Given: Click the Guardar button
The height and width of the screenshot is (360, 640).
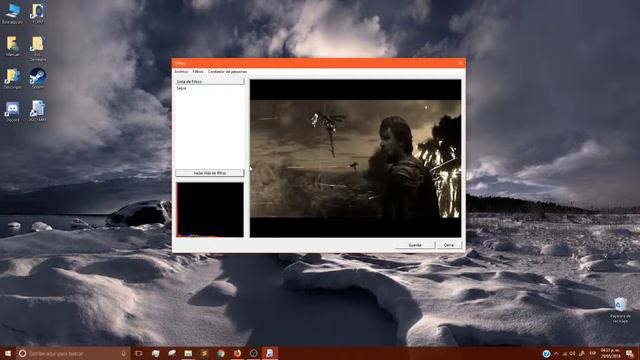Looking at the screenshot, I should tap(415, 245).
